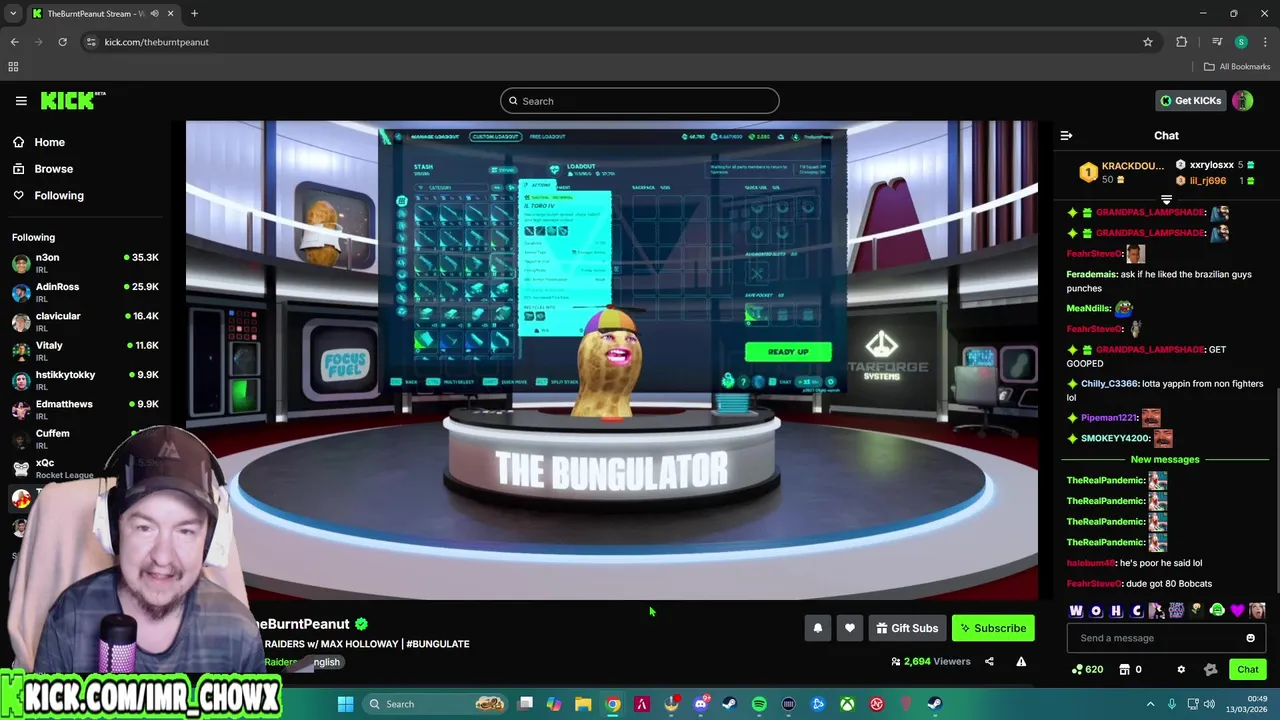Viewport: 1280px width, 720px height.
Task: Click the 2,694 Viewers count
Action: [x=930, y=662]
